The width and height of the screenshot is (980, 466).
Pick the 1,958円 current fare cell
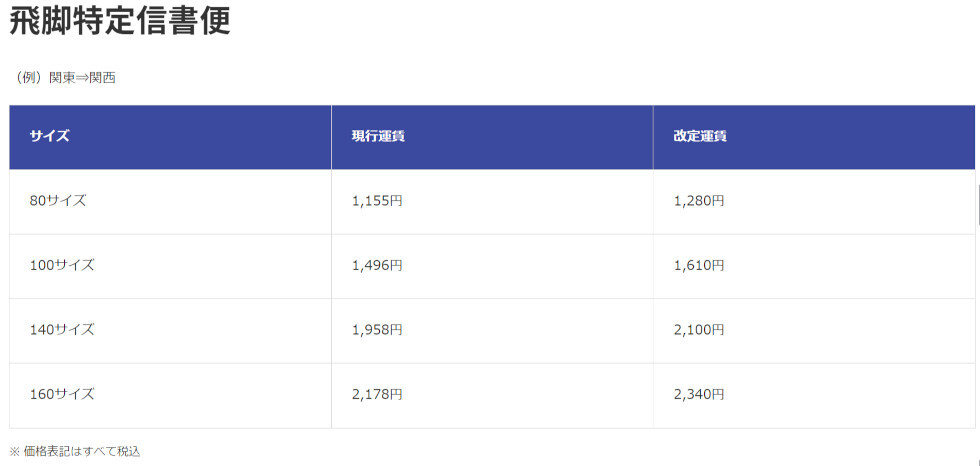click(x=377, y=329)
